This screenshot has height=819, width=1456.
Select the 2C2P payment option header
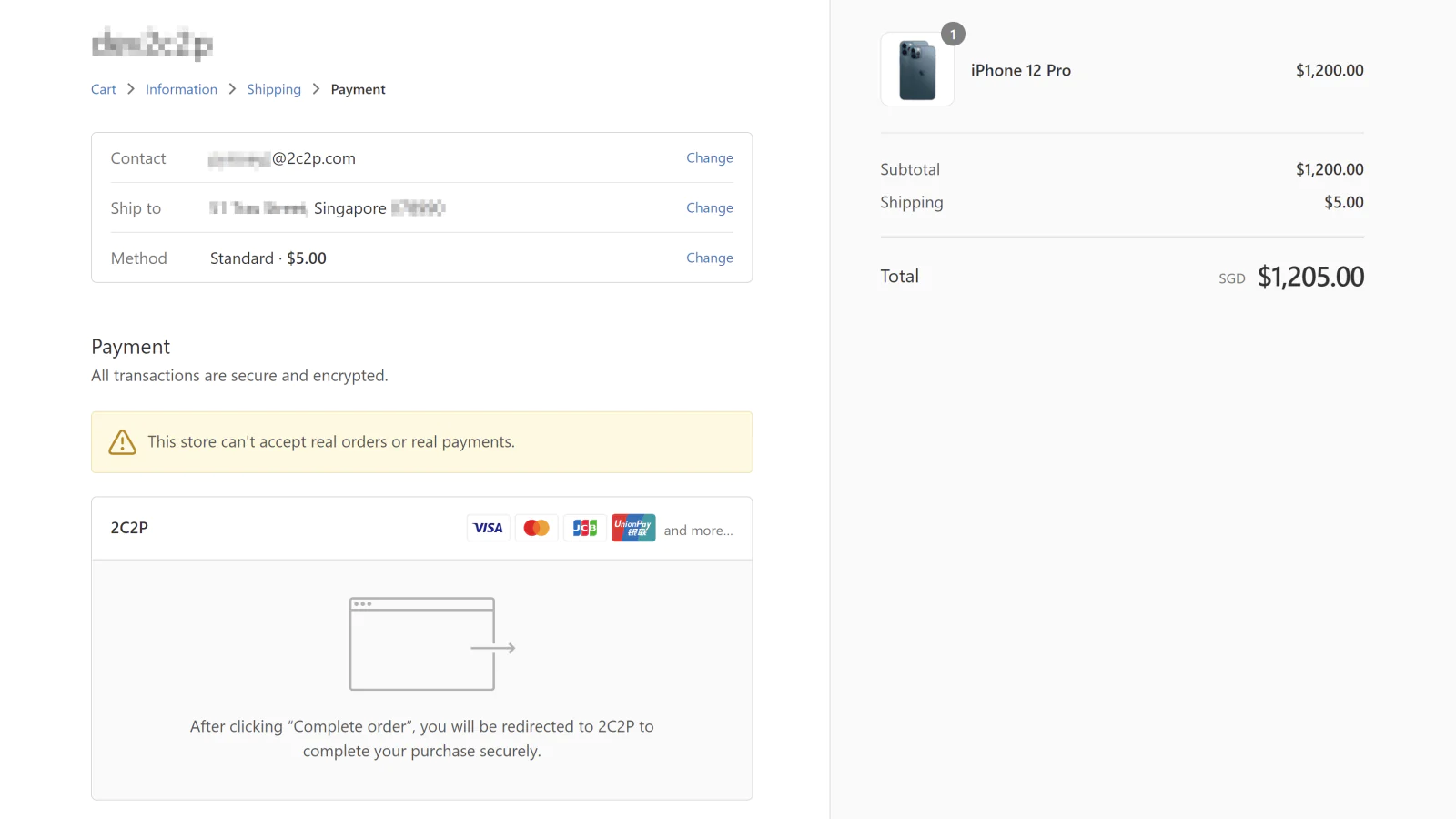pyautogui.click(x=129, y=528)
